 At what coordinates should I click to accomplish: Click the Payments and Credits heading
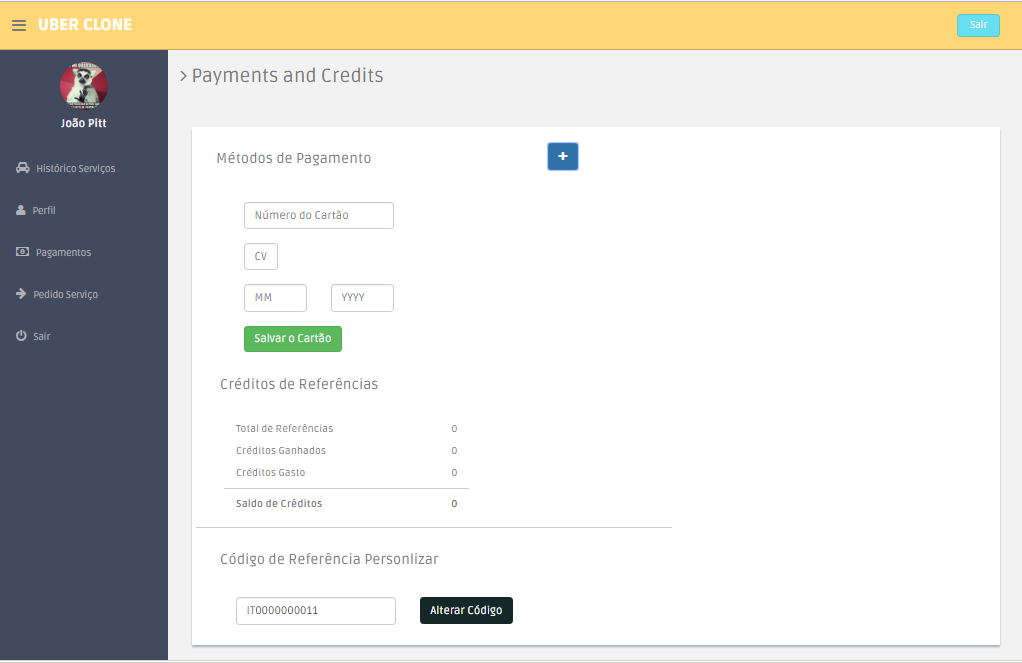(287, 76)
